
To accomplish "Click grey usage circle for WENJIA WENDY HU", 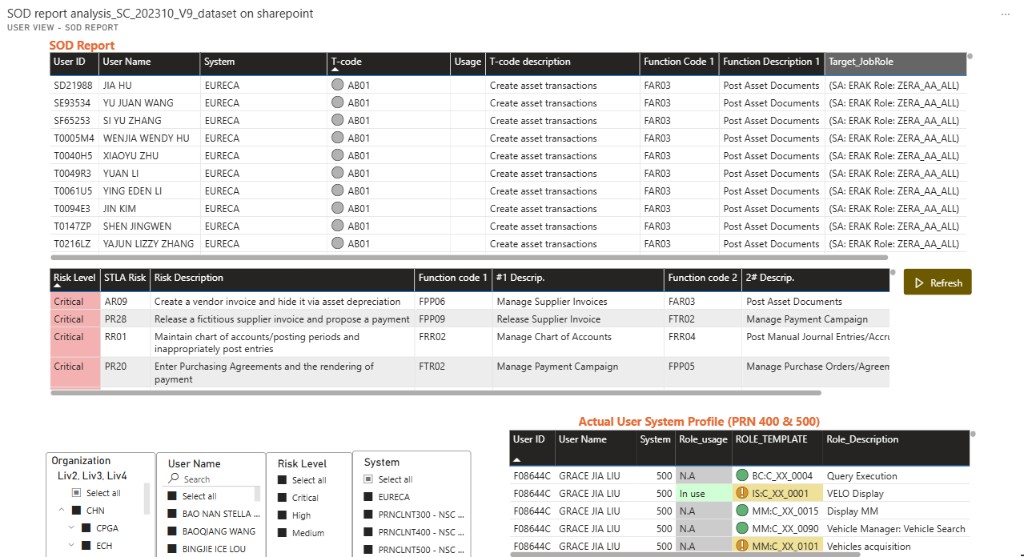I will 337,137.
